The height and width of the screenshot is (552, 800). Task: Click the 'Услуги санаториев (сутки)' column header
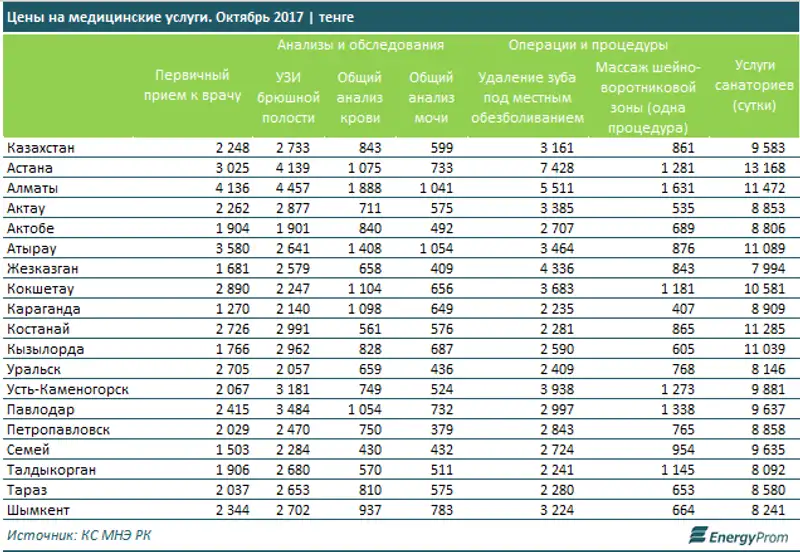[x=756, y=84]
